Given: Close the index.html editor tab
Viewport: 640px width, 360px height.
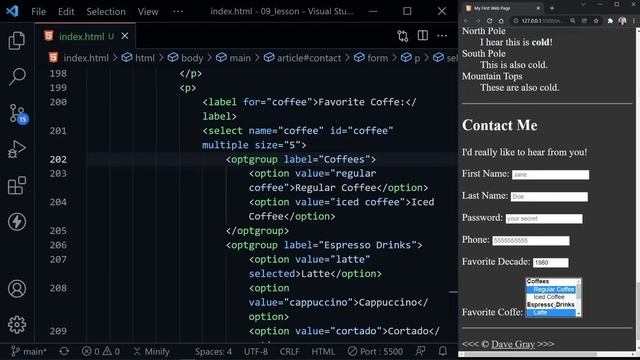Looking at the screenshot, I should pos(125,36).
